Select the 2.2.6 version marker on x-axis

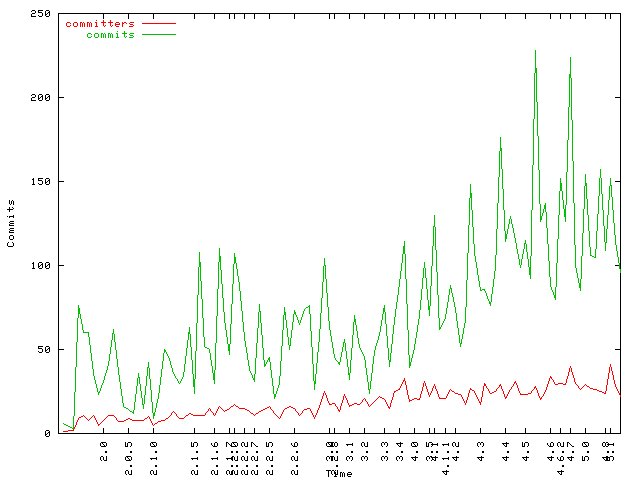pos(294,453)
